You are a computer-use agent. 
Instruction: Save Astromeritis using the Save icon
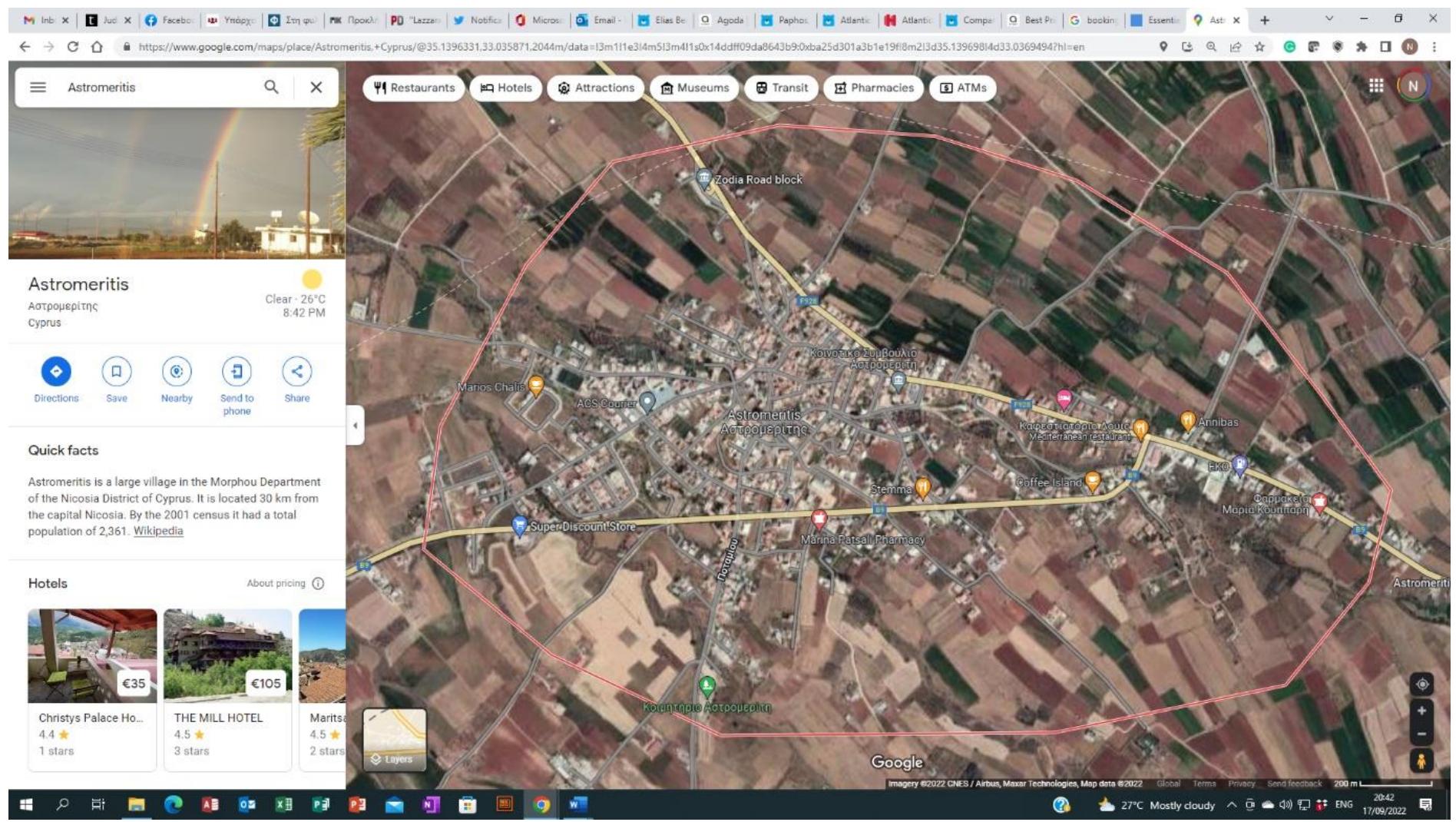point(116,372)
